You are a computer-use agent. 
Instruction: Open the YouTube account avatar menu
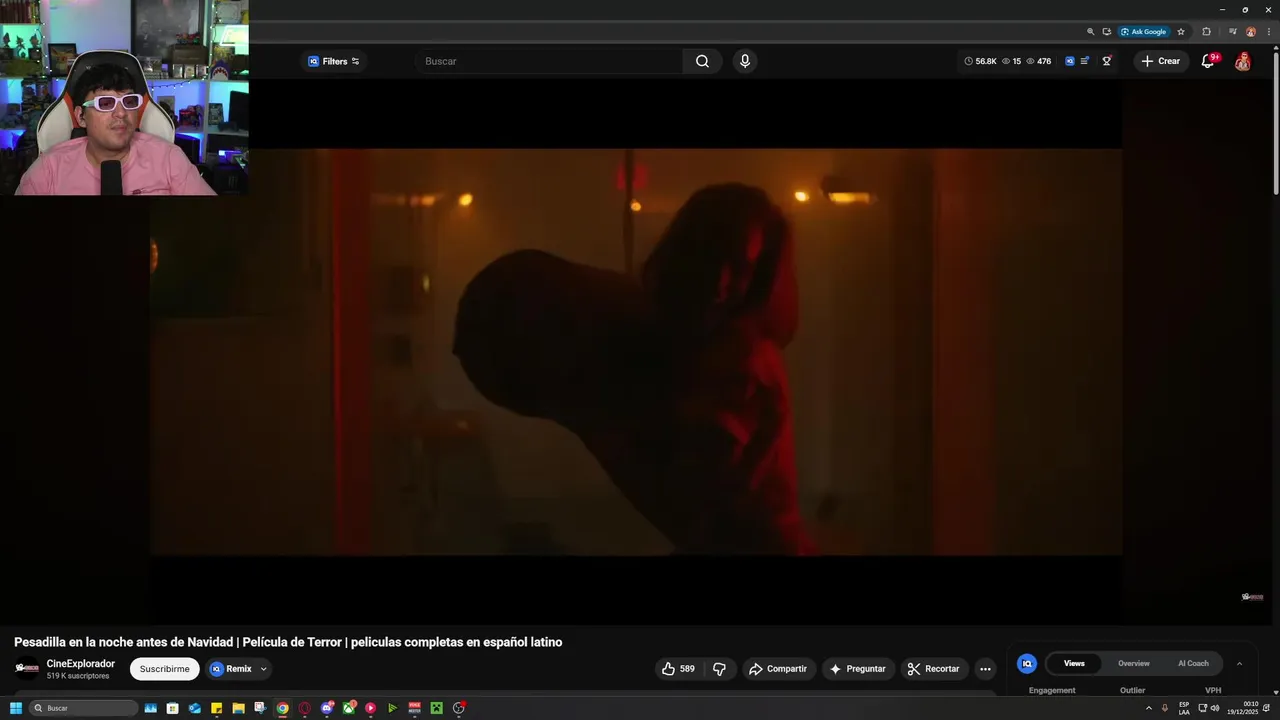tap(1243, 61)
